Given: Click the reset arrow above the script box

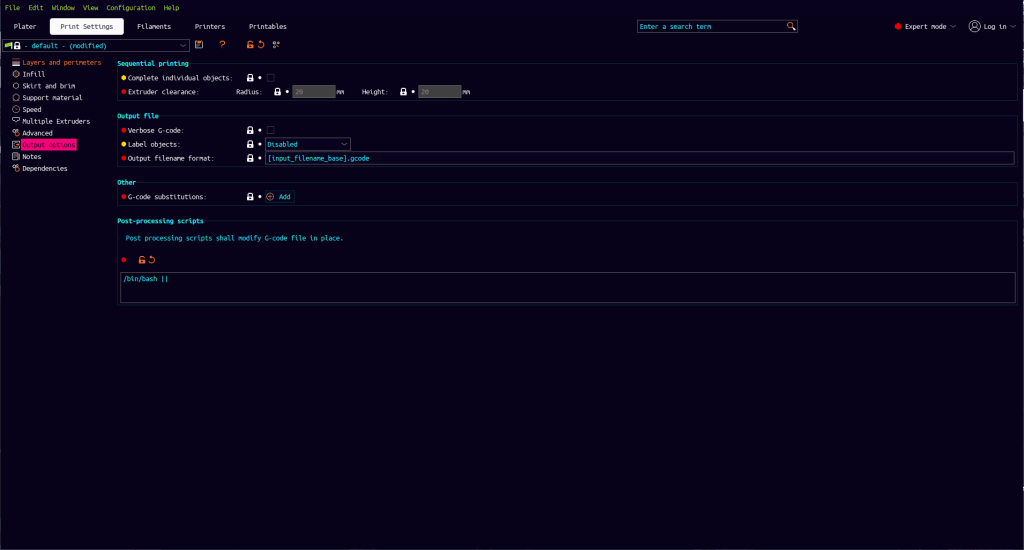Looking at the screenshot, I should [152, 260].
